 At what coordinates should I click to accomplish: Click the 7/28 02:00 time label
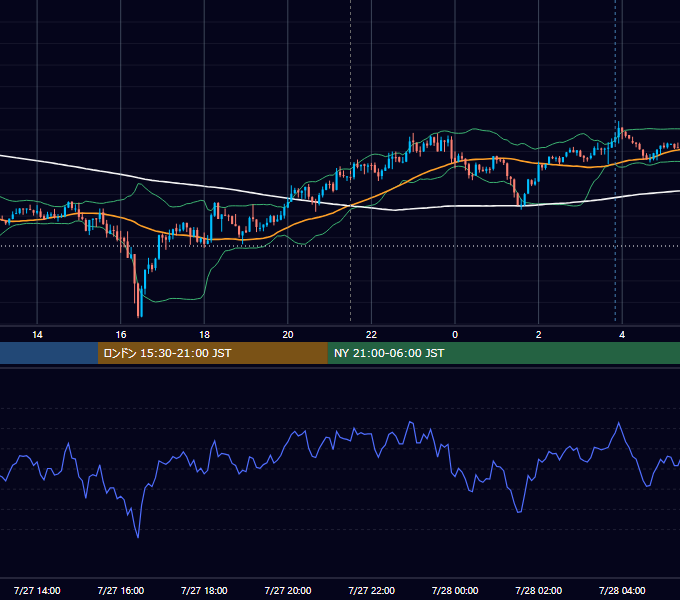pyautogui.click(x=538, y=590)
